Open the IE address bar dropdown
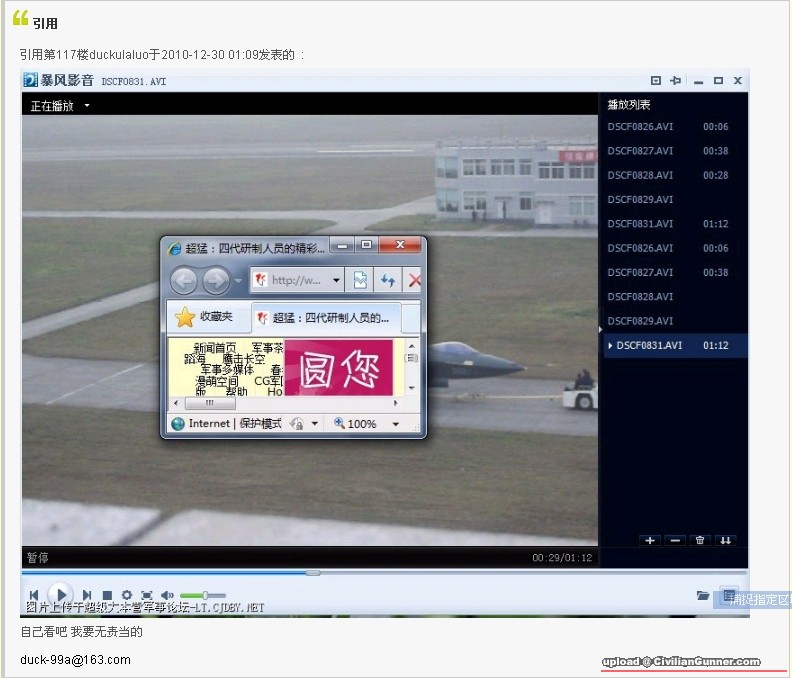792x678 pixels. click(x=336, y=281)
